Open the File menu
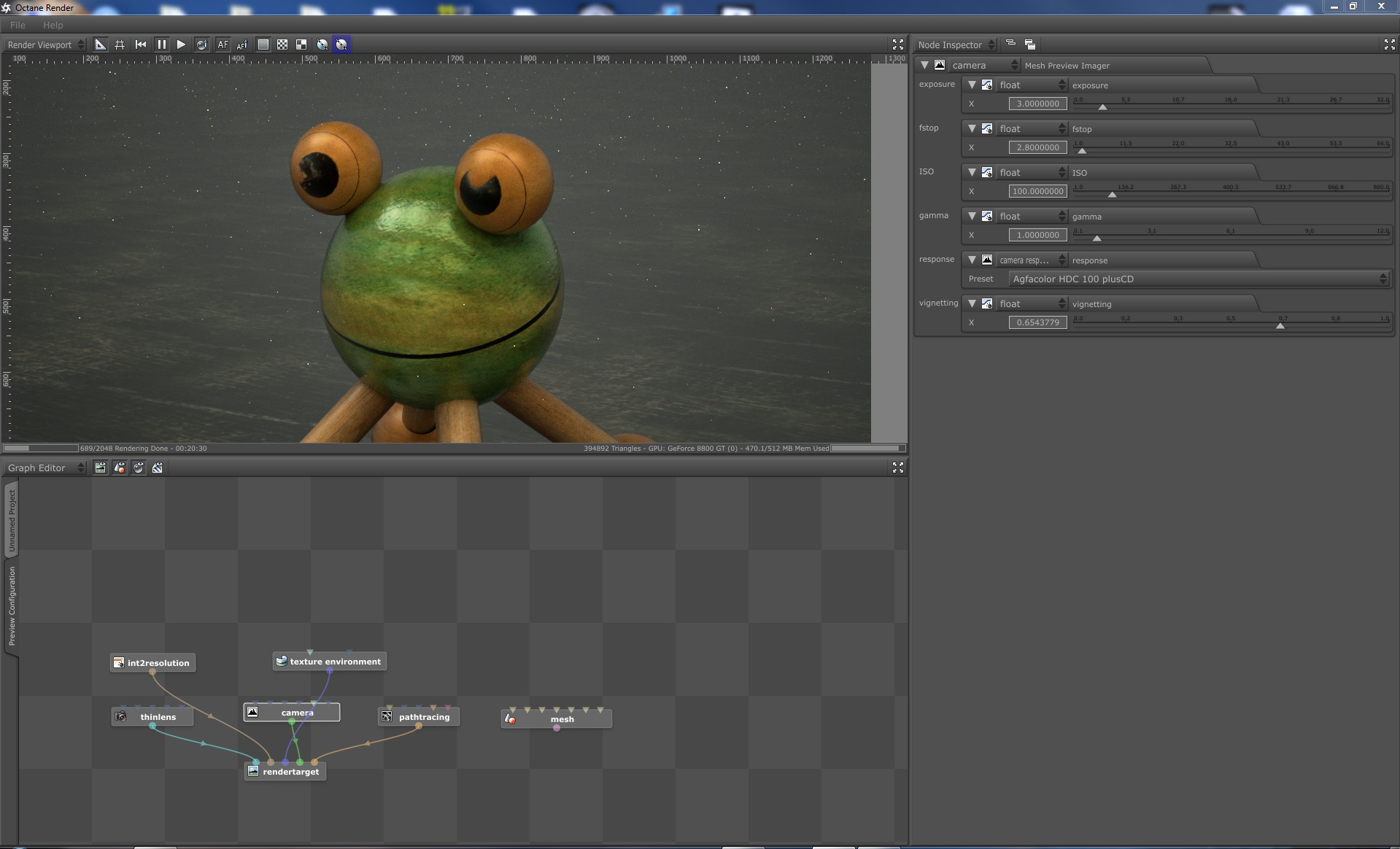Viewport: 1400px width, 849px height. (x=18, y=25)
